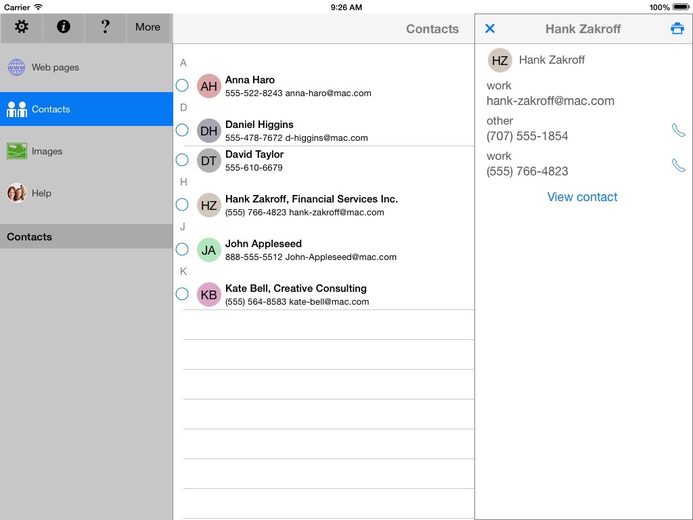The width and height of the screenshot is (693, 520).
Task: Open John Appleseed contact name
Action: (263, 244)
